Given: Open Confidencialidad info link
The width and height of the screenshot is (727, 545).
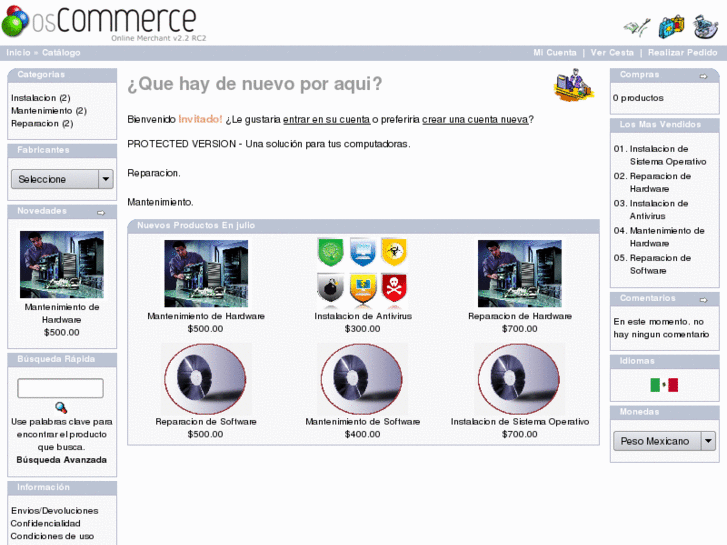Looking at the screenshot, I should pos(45,523).
